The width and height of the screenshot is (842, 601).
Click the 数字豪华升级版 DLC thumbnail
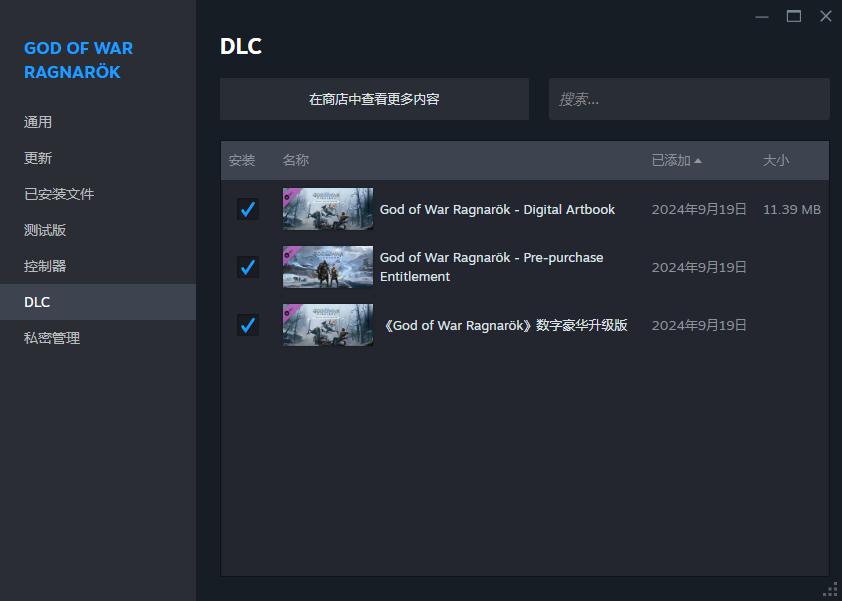(328, 325)
